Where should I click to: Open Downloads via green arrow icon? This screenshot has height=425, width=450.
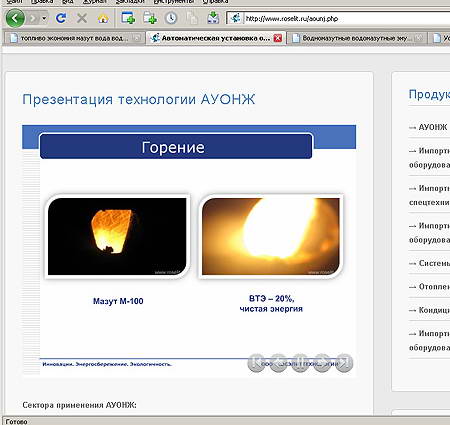(213, 18)
